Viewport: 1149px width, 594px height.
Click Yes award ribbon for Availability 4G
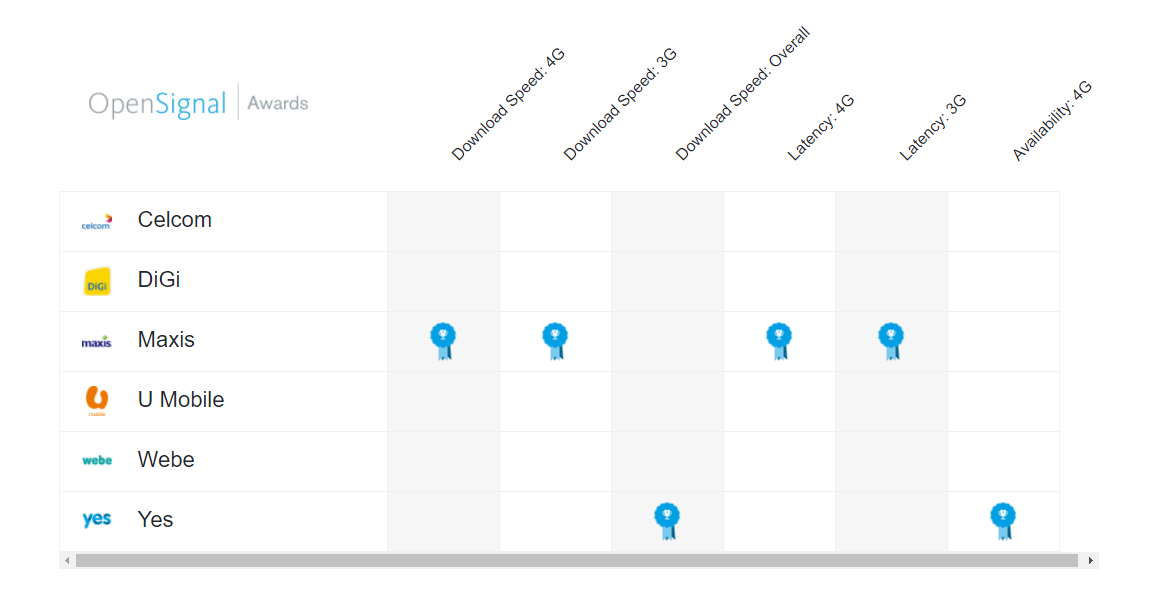coord(1002,521)
